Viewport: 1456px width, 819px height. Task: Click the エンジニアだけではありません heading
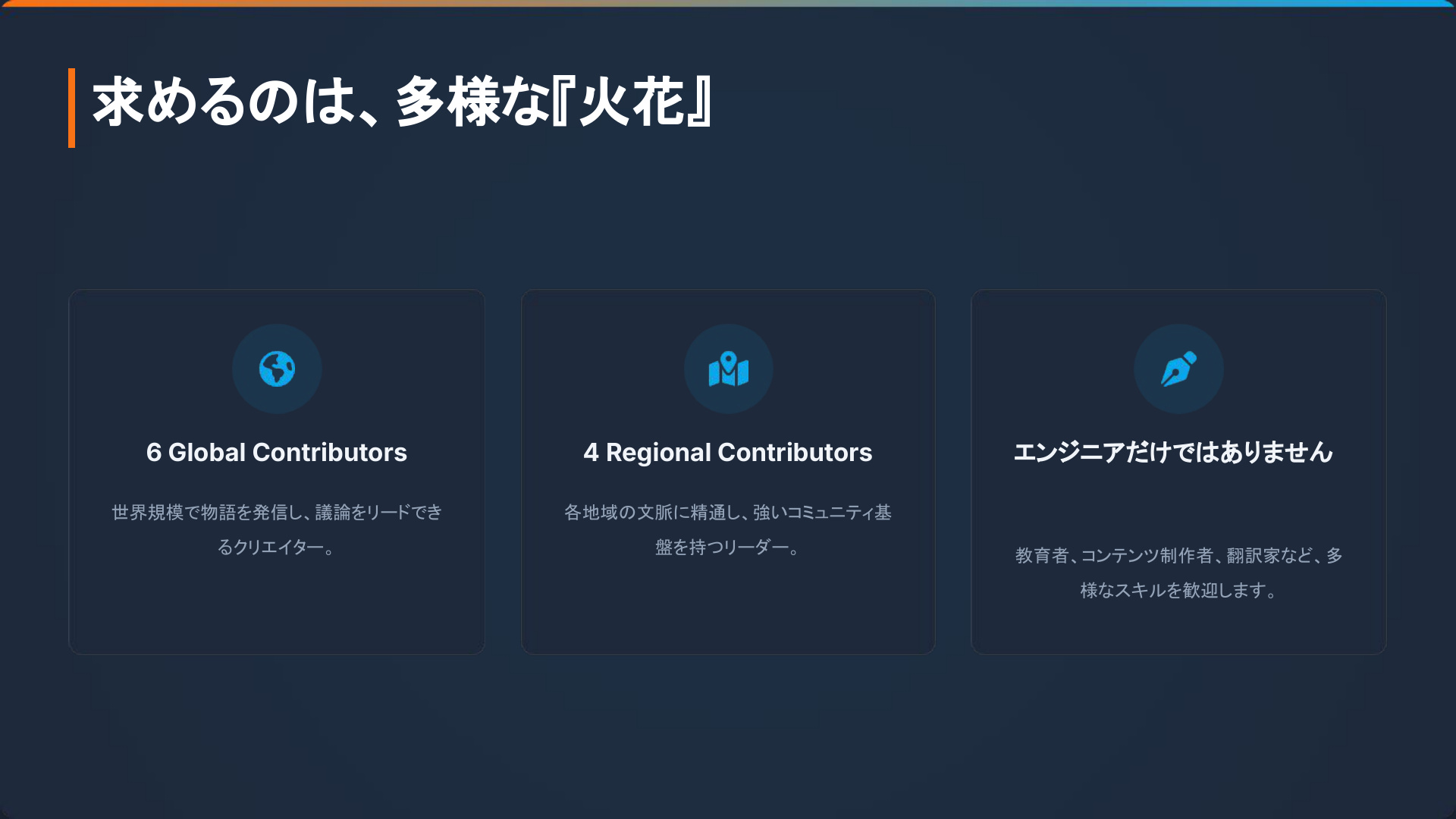coord(1173,453)
